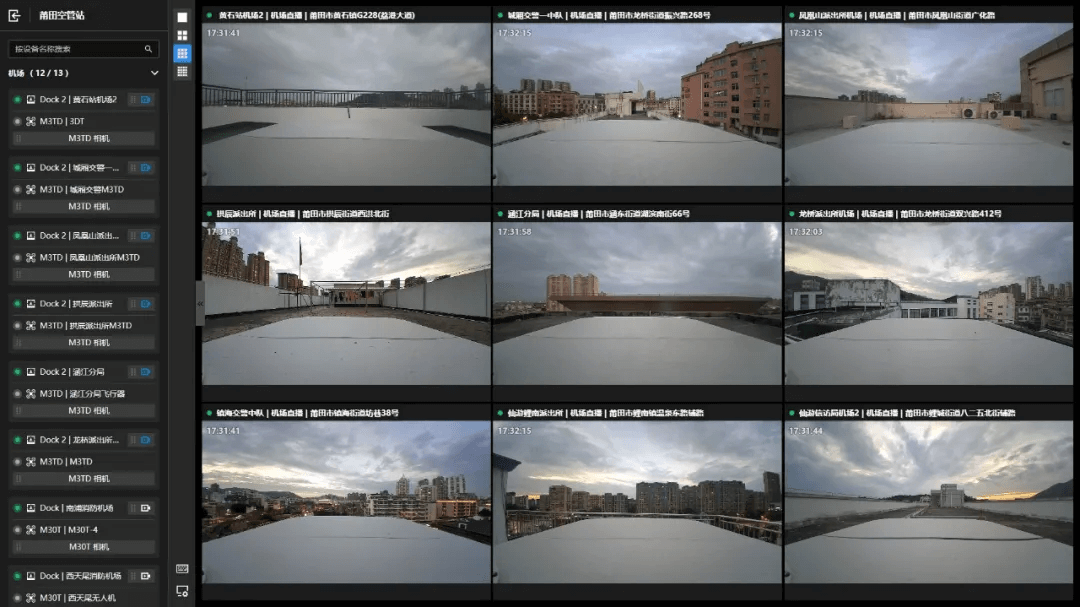This screenshot has height=607, width=1080.
Task: Click the dock icon for Dock 2 拱辰派出所
Action: tap(30, 304)
